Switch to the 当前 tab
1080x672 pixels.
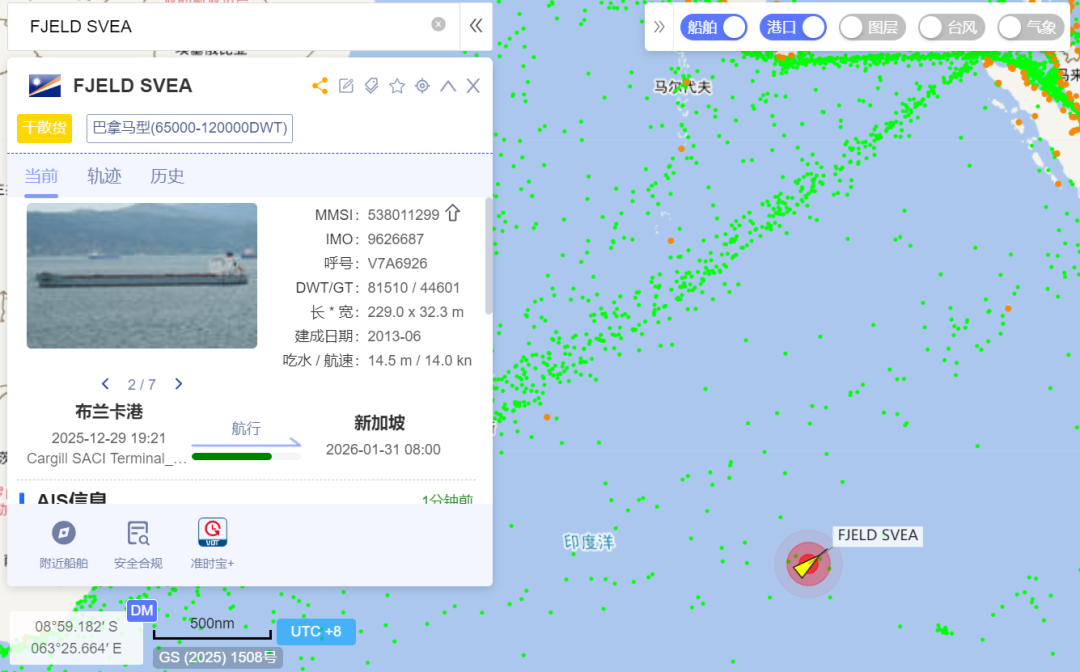[41, 176]
